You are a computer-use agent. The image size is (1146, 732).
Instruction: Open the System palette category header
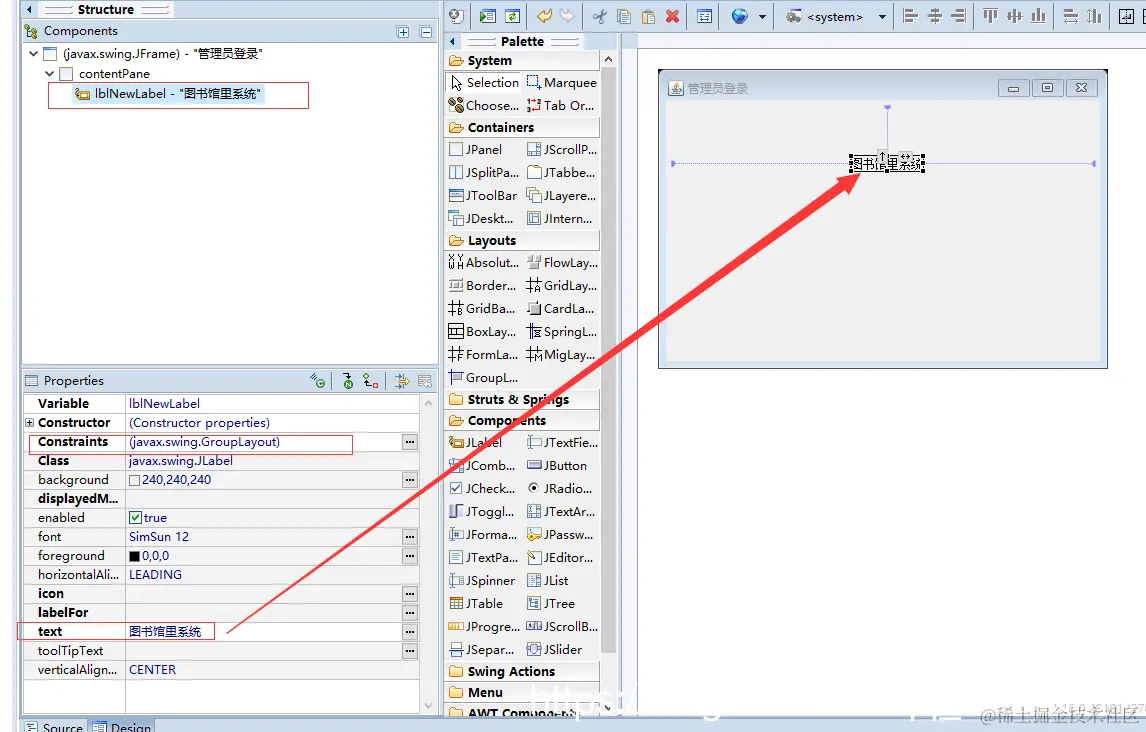coord(522,61)
